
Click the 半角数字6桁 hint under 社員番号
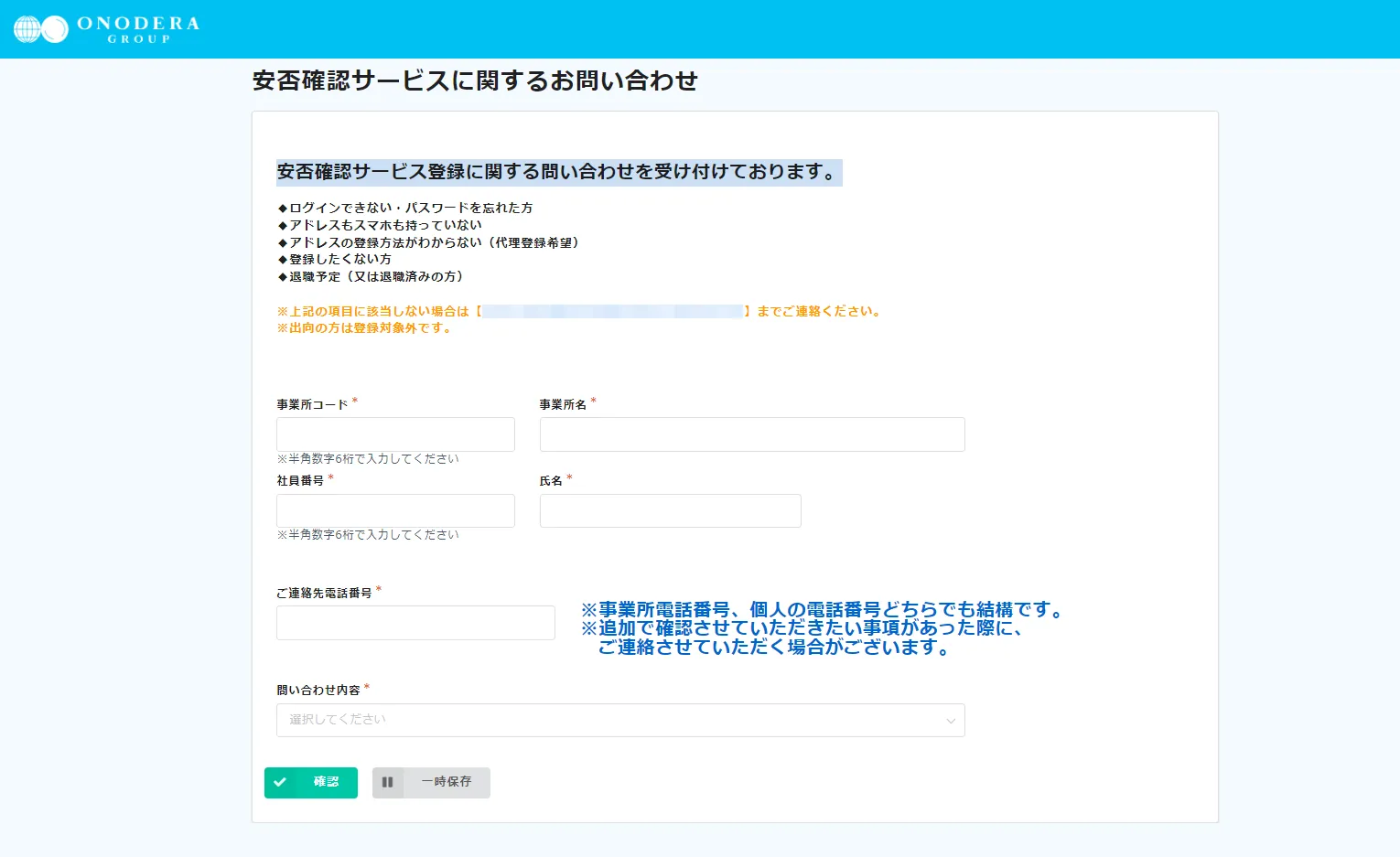(368, 535)
